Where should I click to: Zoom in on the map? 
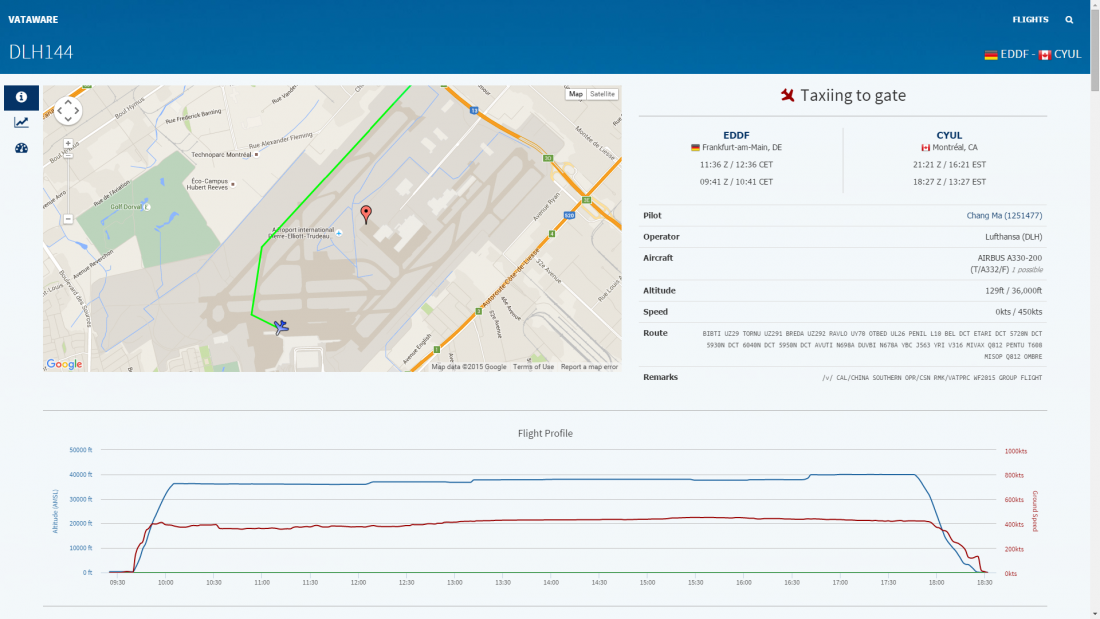pyautogui.click(x=68, y=144)
